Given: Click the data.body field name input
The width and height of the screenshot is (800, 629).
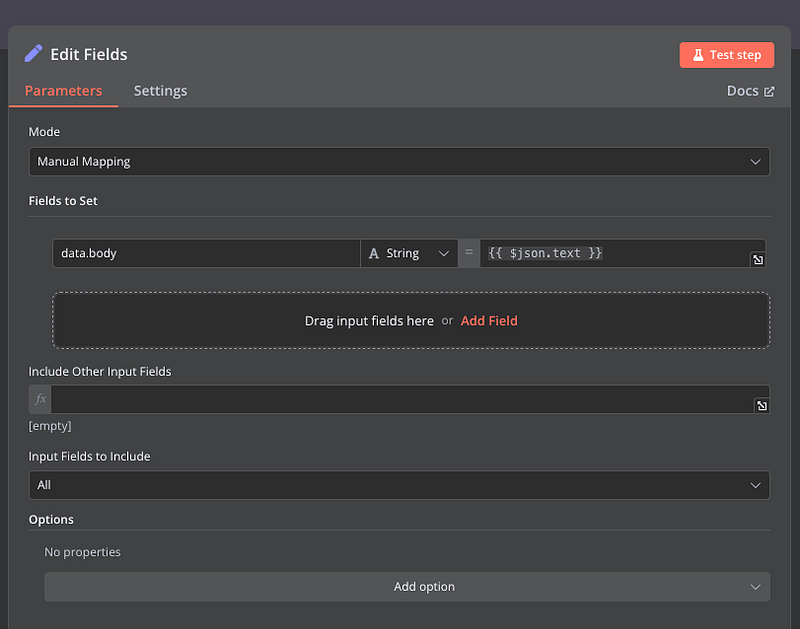Looking at the screenshot, I should pyautogui.click(x=206, y=254).
